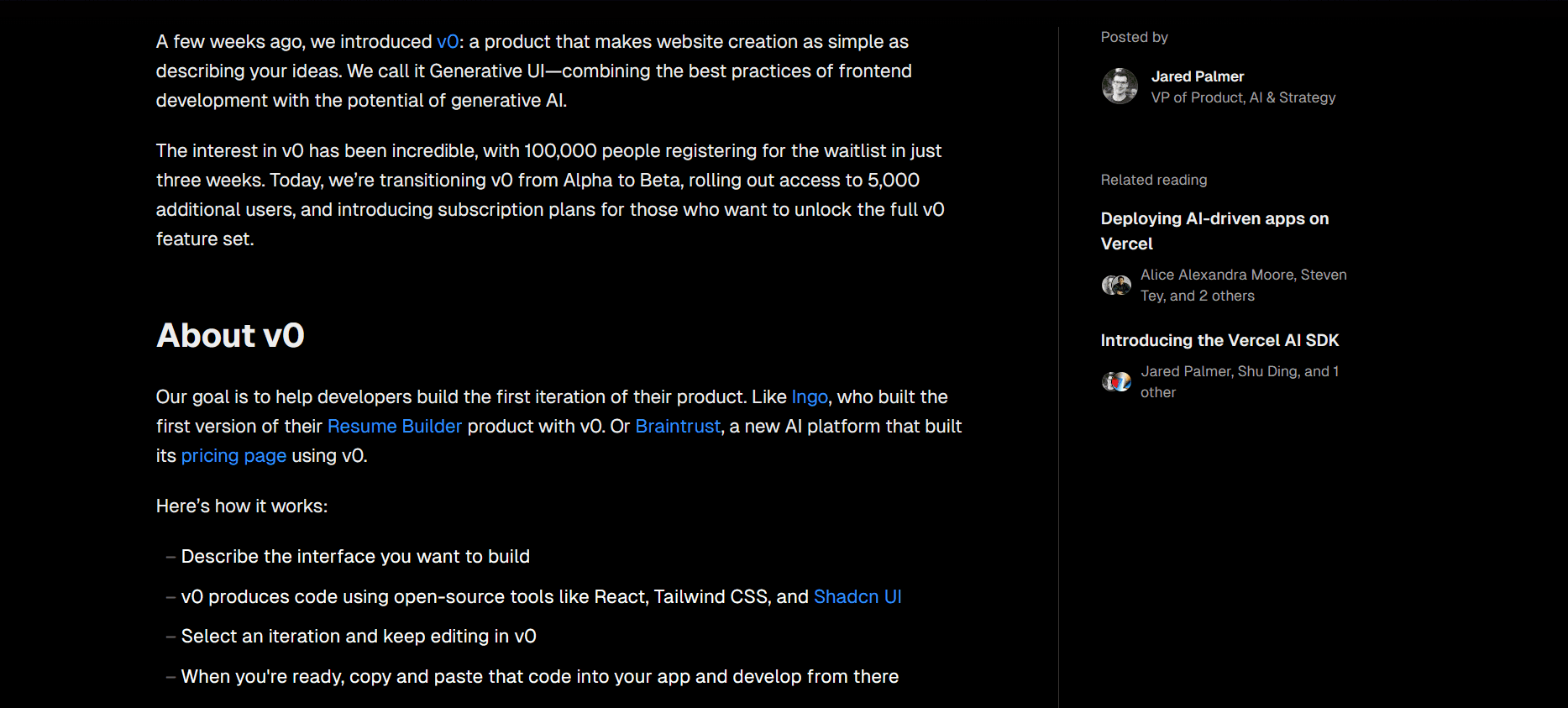This screenshot has width=1568, height=708.
Task: Open the Resume Builder link
Action: (x=394, y=427)
